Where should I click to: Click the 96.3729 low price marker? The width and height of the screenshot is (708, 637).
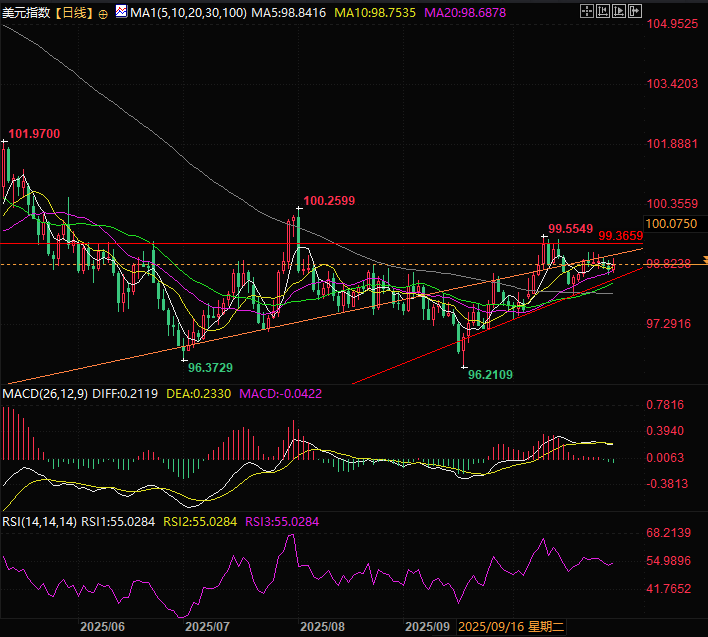click(212, 367)
